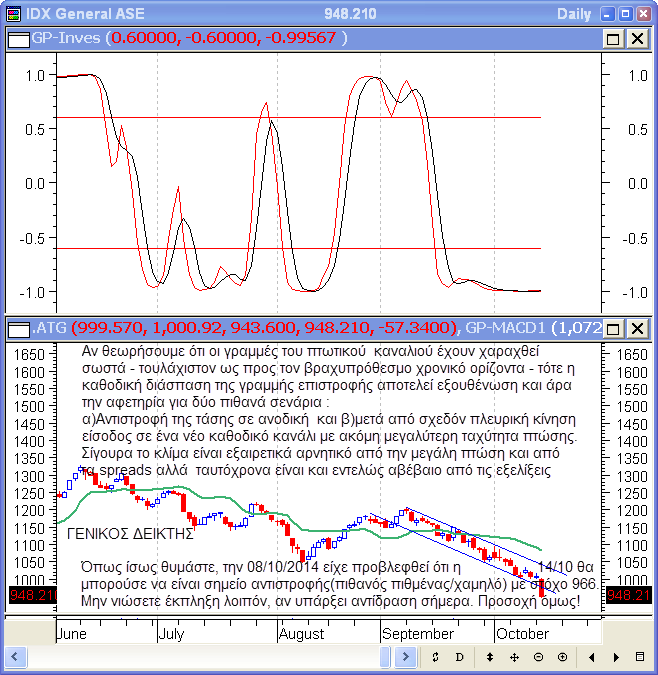Open the "D" periodicity selector
658x675 pixels.
point(460,656)
